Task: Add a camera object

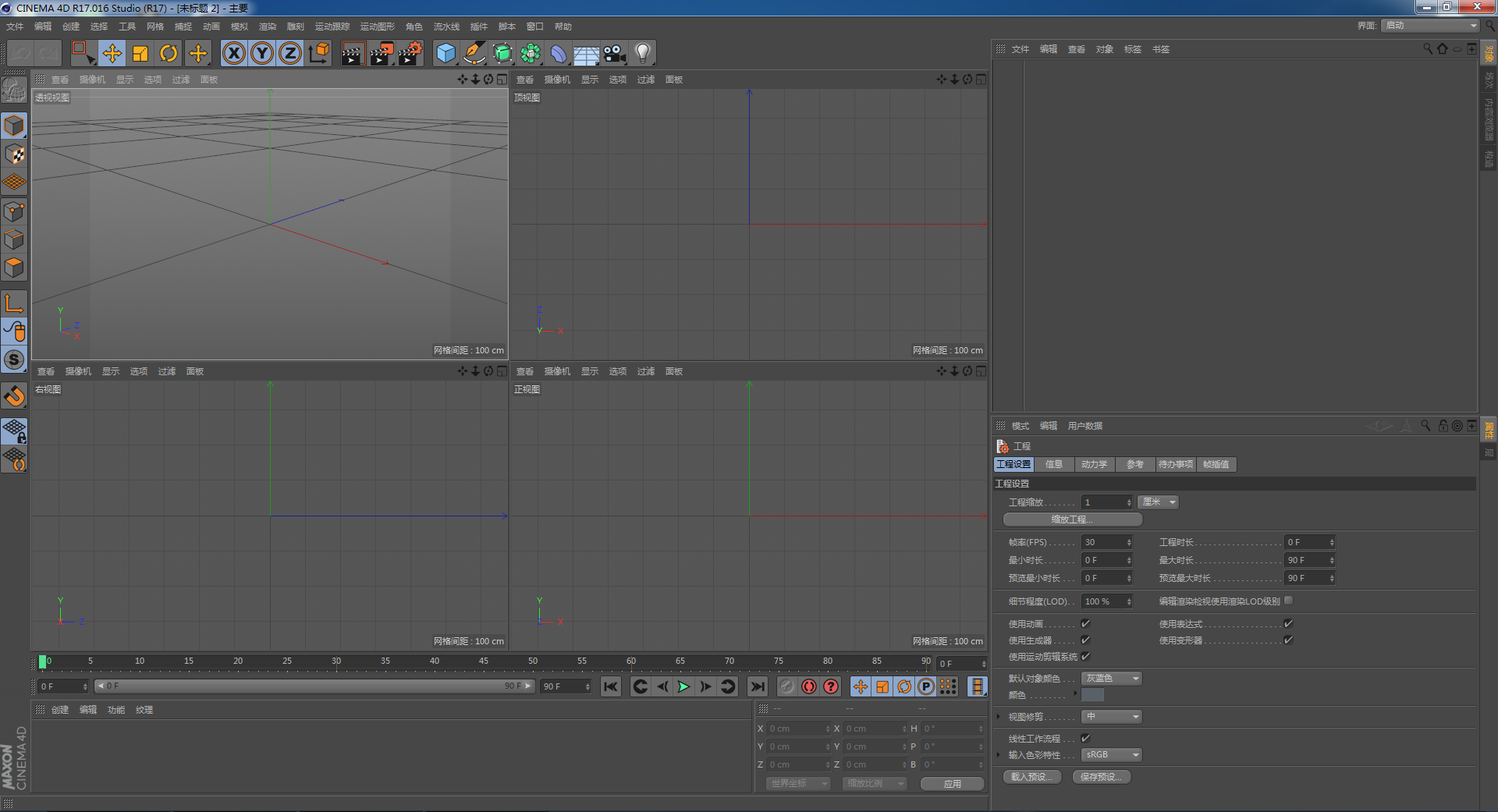Action: [x=615, y=53]
